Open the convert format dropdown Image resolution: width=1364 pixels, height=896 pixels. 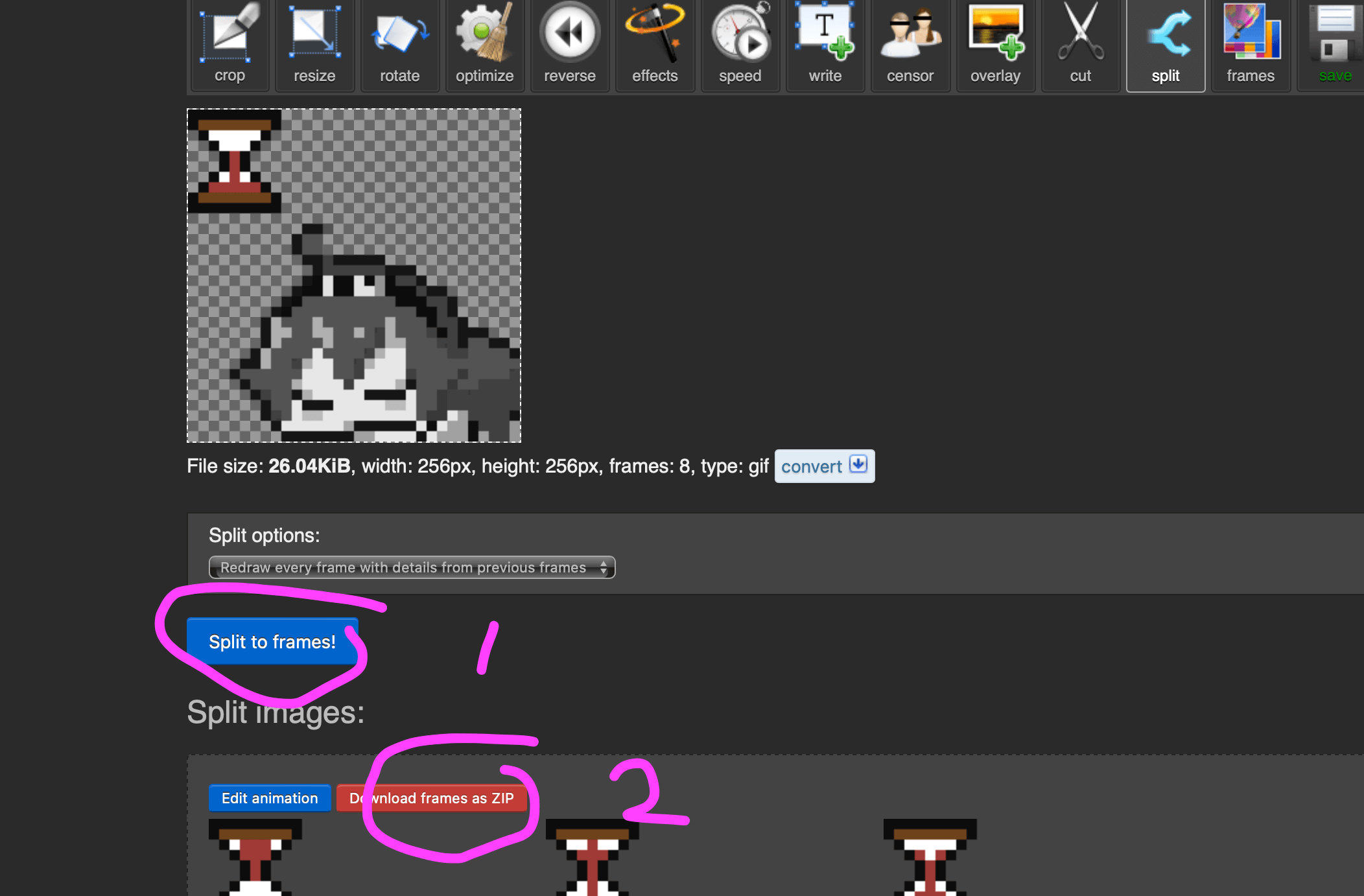click(824, 466)
